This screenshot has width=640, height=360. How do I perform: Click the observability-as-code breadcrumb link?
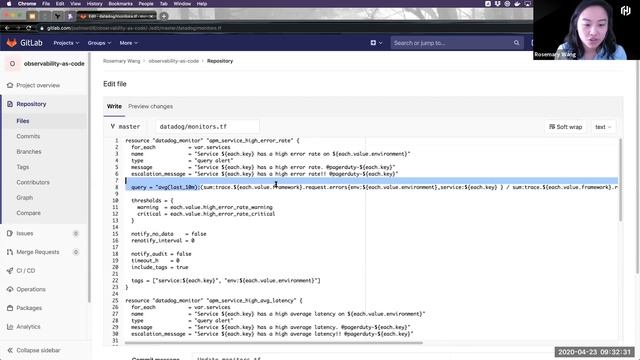173,61
